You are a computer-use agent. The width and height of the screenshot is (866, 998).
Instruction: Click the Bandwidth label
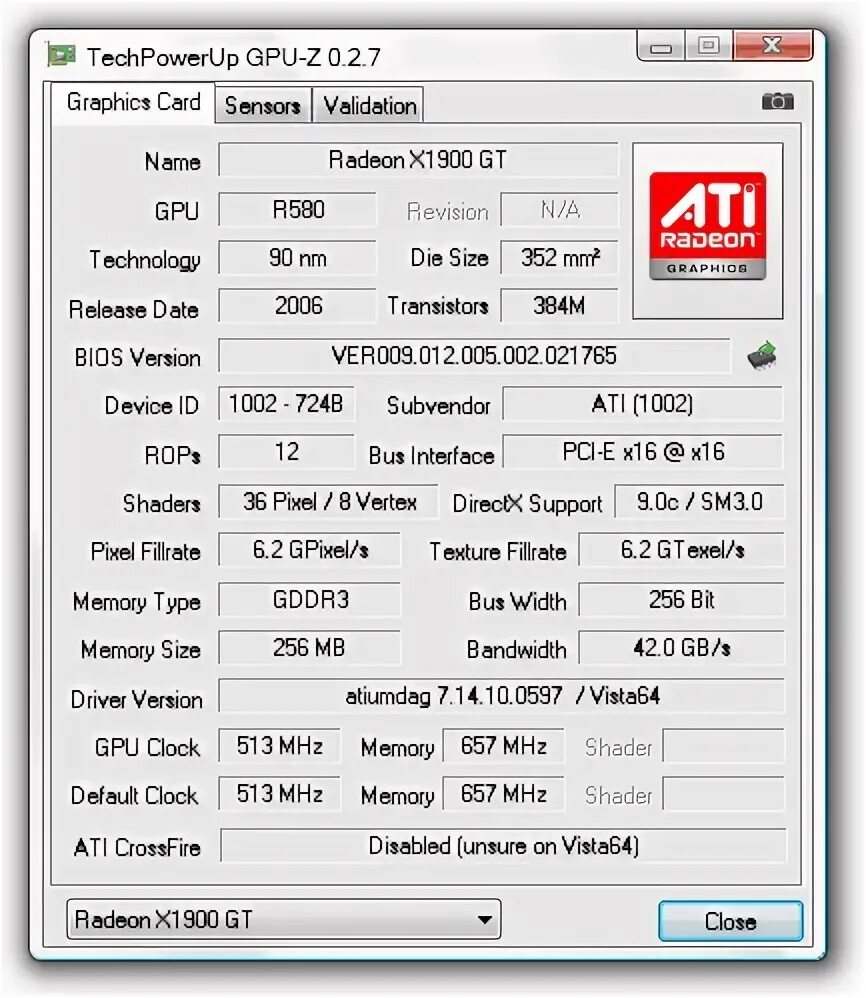pyautogui.click(x=516, y=650)
